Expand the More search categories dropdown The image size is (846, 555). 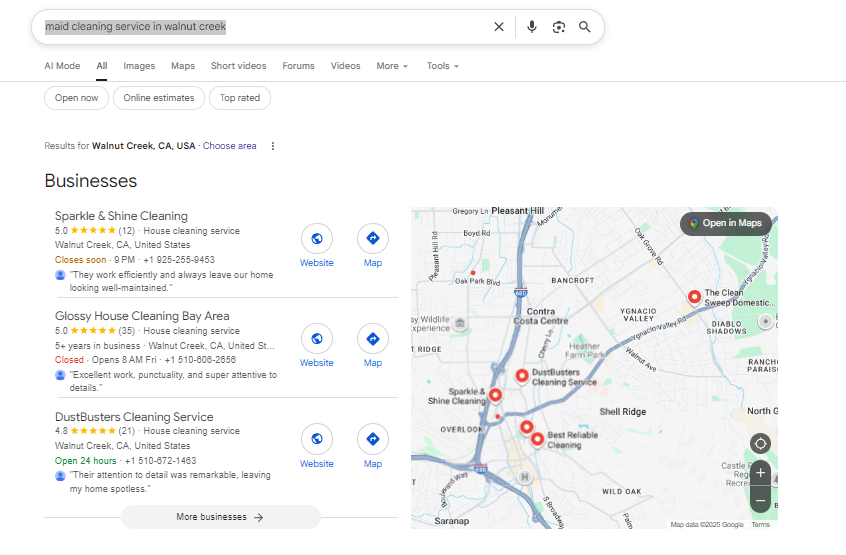pos(392,66)
